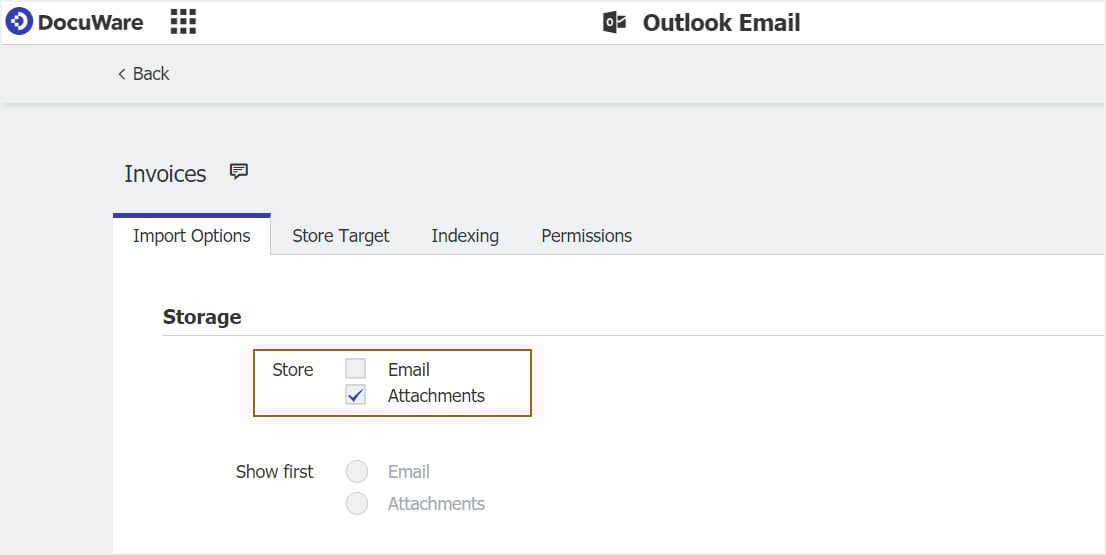This screenshot has height=555, width=1106.
Task: Click the Outlook icon in header
Action: pos(614,23)
